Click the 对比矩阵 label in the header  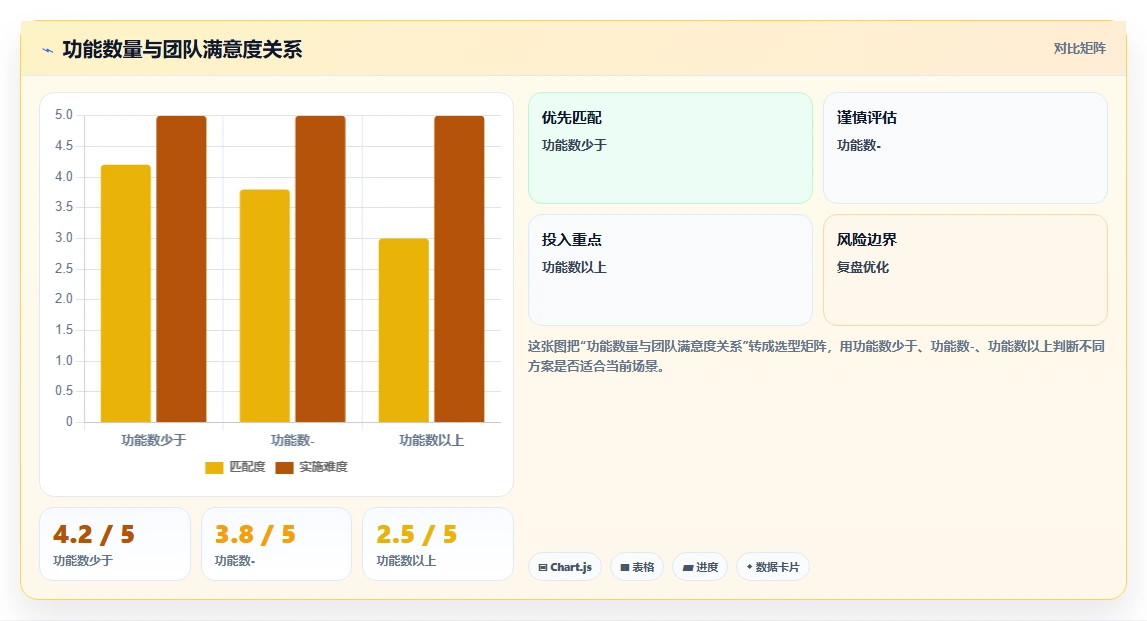point(1079,48)
